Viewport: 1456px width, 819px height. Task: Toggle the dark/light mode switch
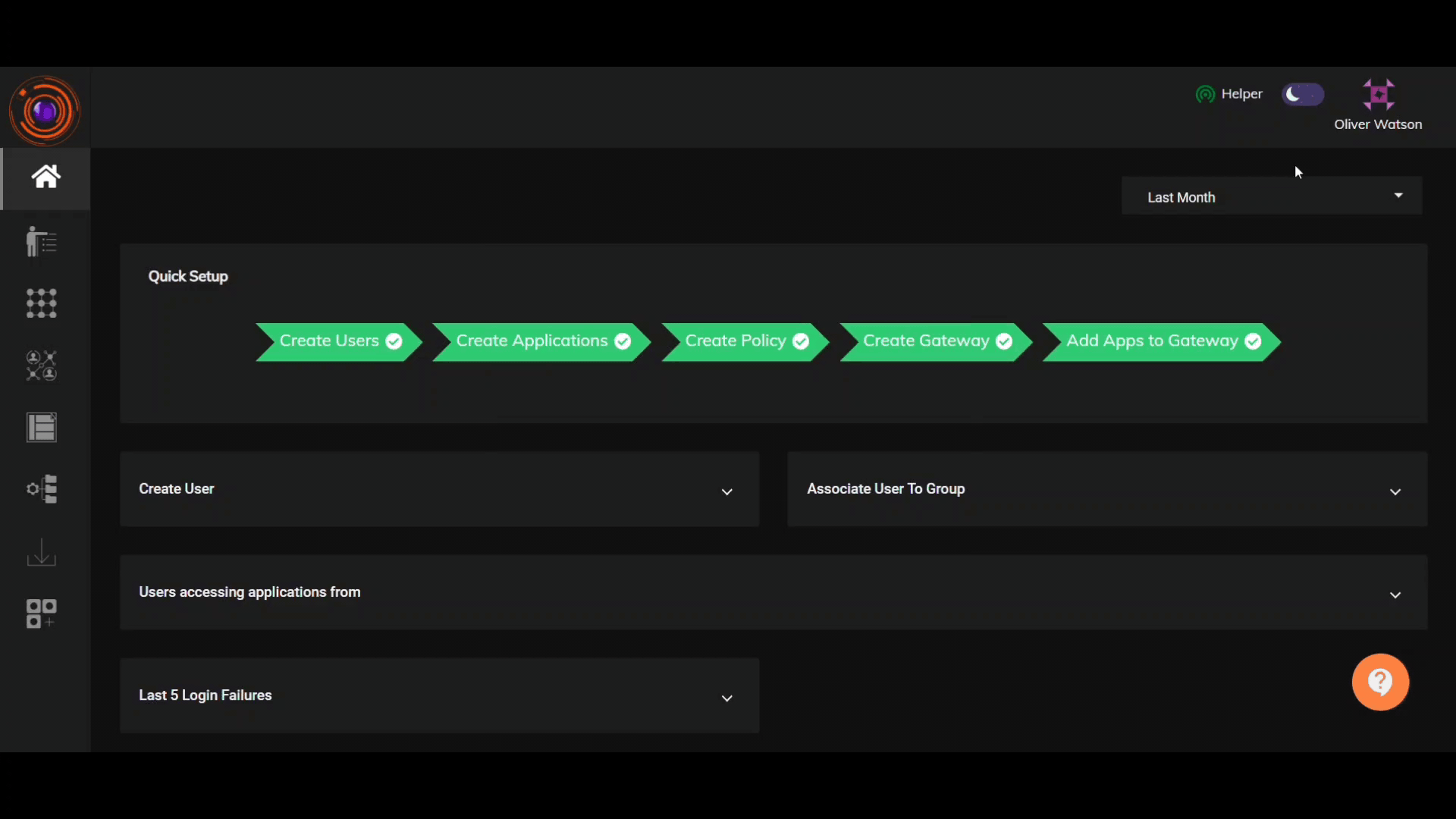[1303, 93]
